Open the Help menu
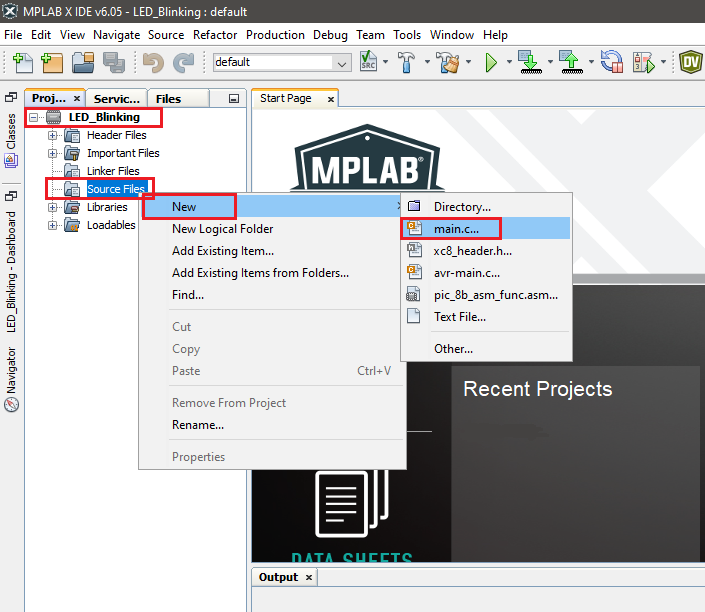705x612 pixels. point(495,35)
